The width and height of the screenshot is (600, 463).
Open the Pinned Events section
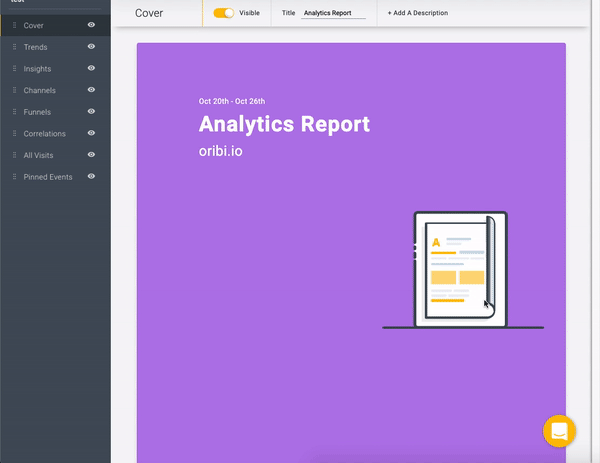tap(55, 177)
